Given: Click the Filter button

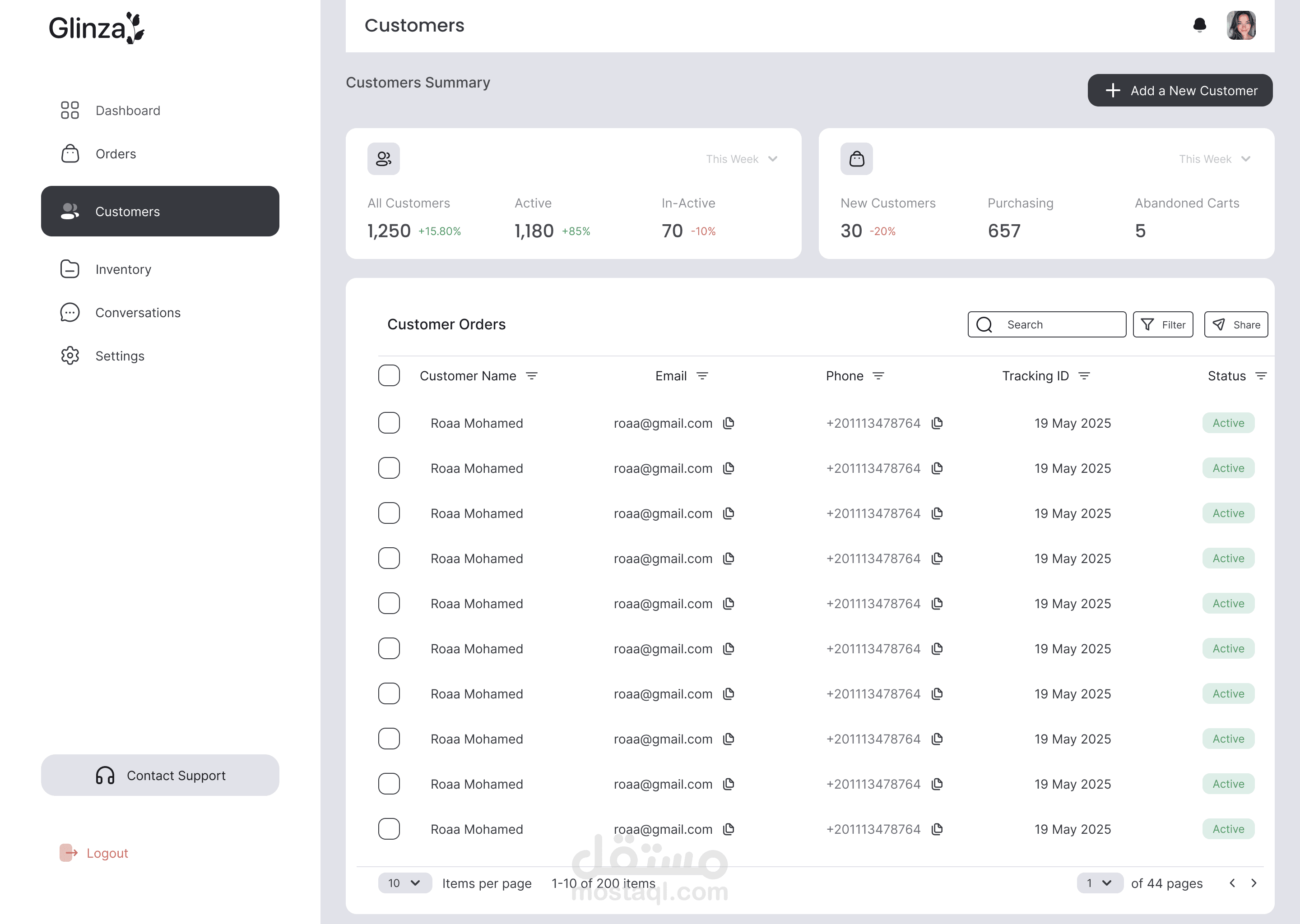Looking at the screenshot, I should click(x=1163, y=324).
